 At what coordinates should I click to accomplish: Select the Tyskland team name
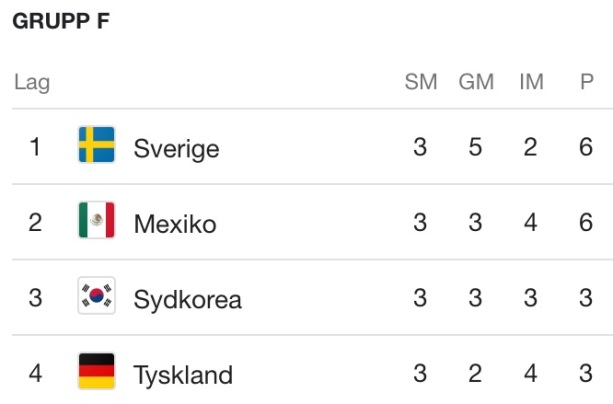point(183,375)
